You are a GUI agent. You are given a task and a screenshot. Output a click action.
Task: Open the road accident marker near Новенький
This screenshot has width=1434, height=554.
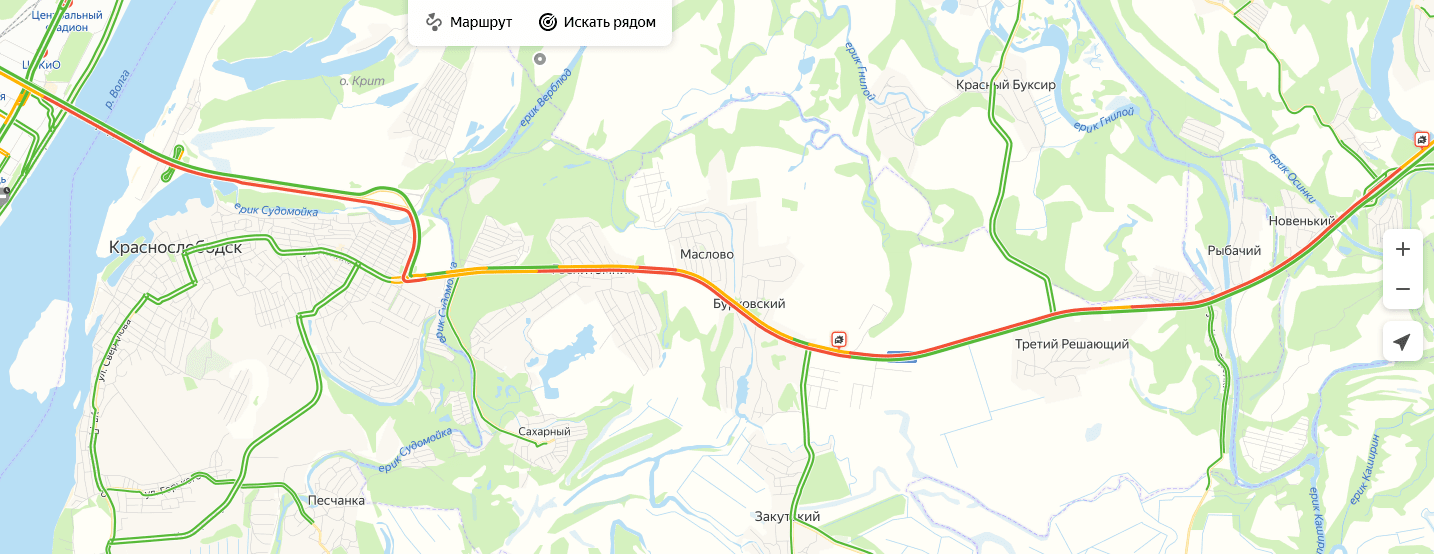pyautogui.click(x=1422, y=139)
